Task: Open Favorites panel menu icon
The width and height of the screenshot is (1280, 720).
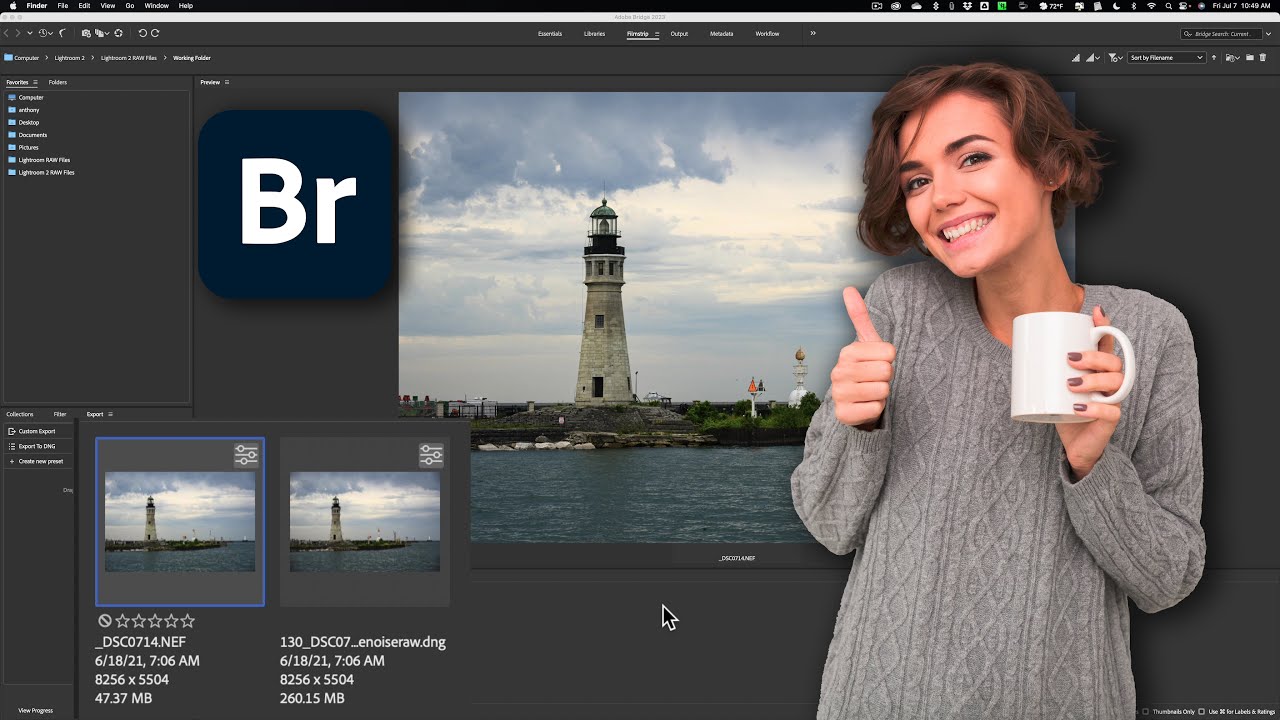Action: pyautogui.click(x=35, y=82)
